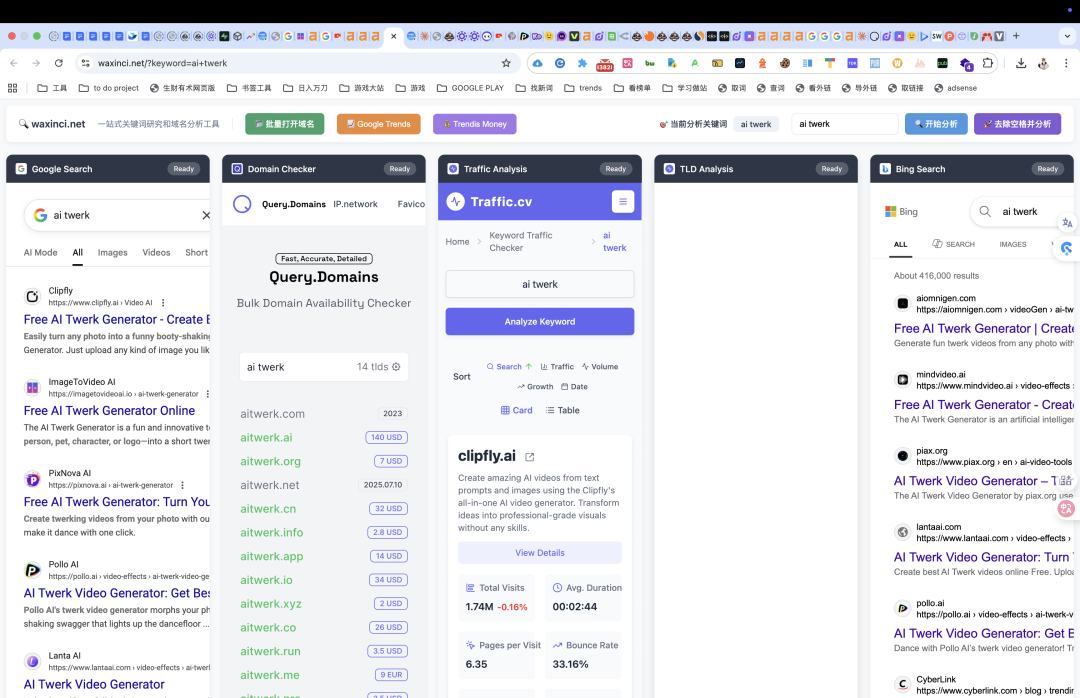Click the 批量打开域名 button
Screen dimensions: 1080x698
[x=285, y=124]
